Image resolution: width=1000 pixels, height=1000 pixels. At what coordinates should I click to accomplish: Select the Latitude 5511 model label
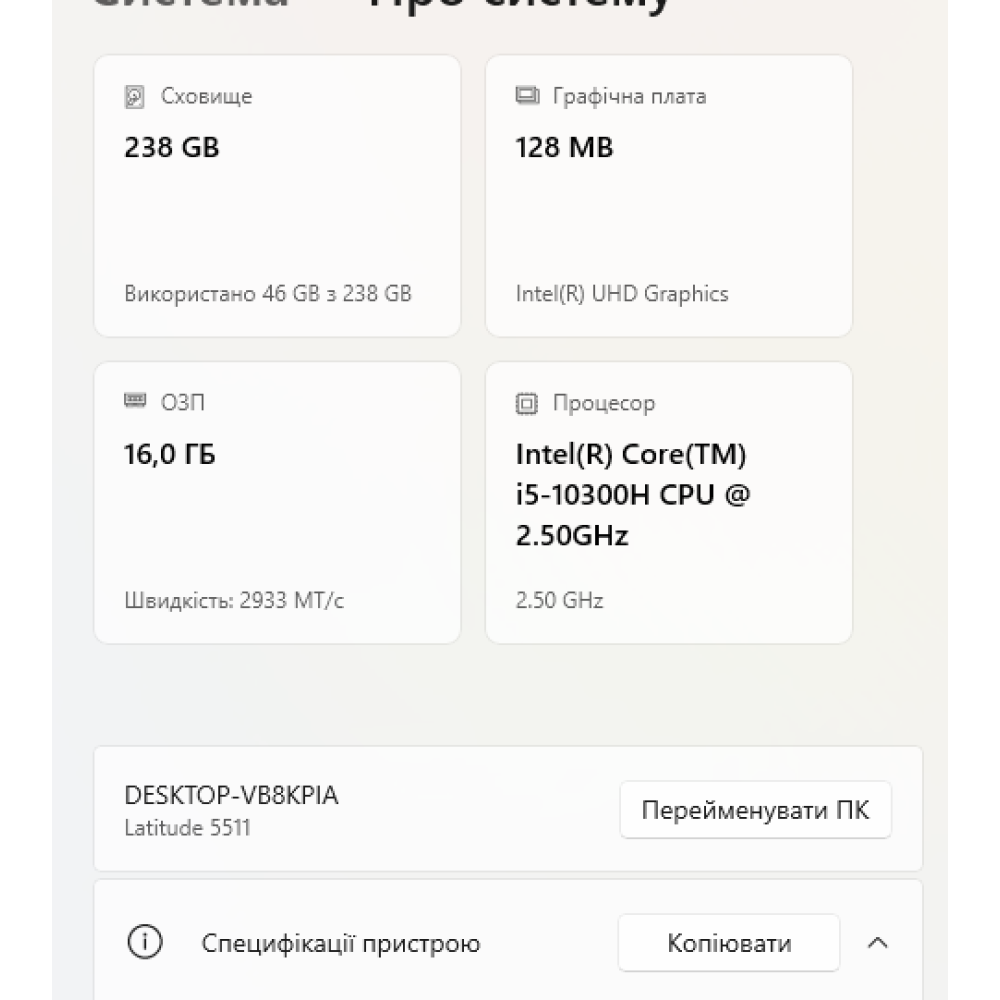(x=187, y=827)
